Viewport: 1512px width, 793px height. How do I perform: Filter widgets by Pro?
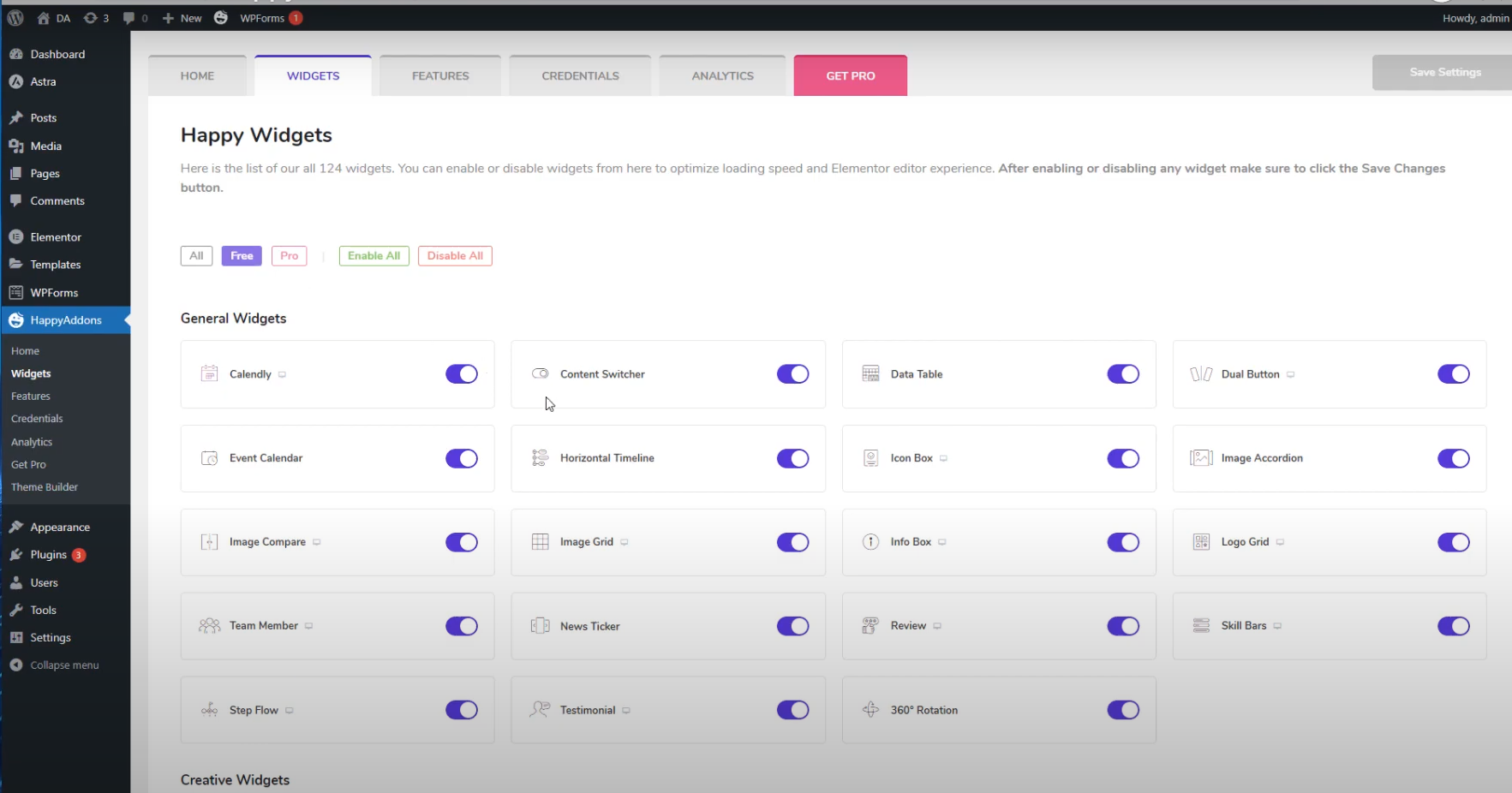click(x=289, y=256)
